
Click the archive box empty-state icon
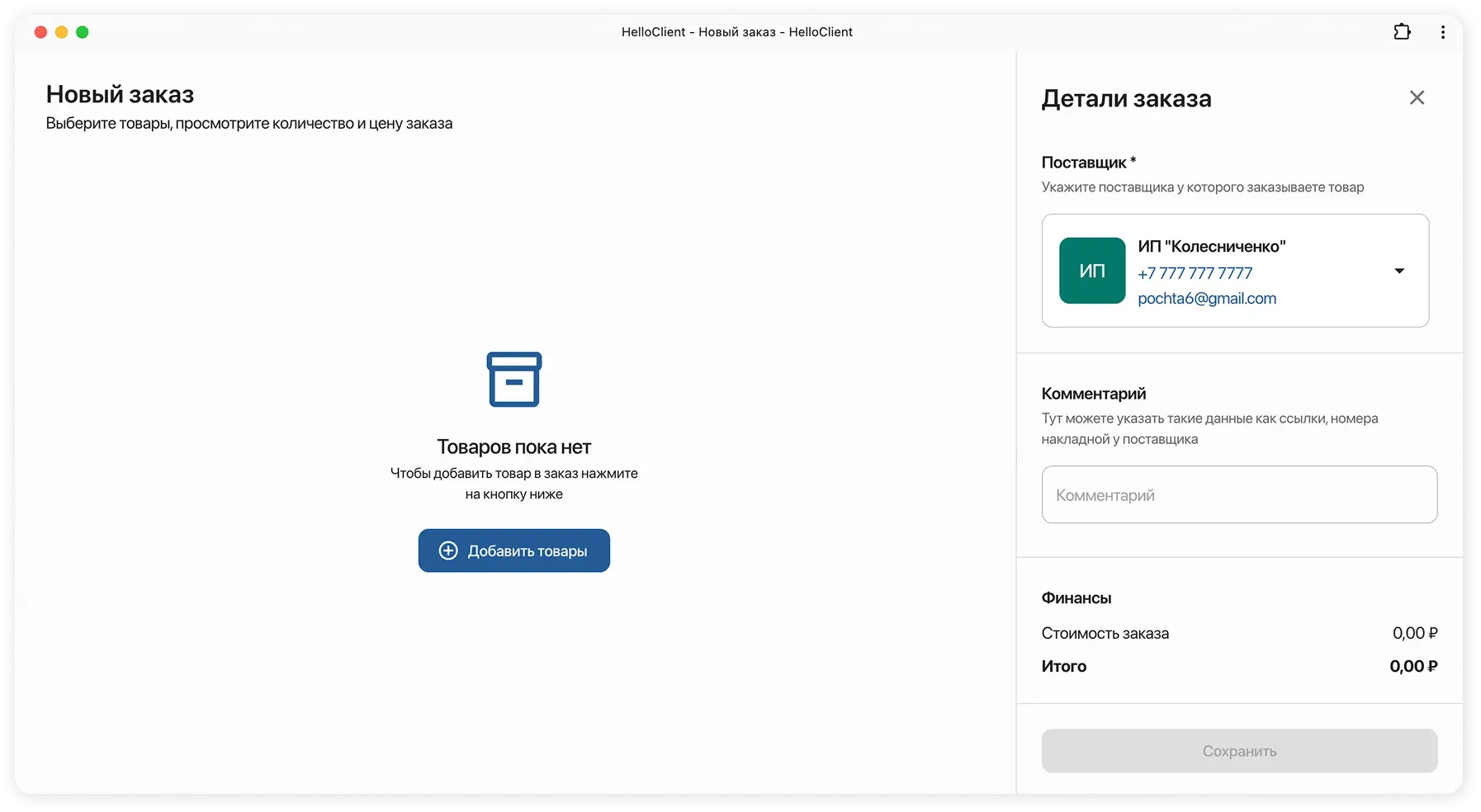513,380
